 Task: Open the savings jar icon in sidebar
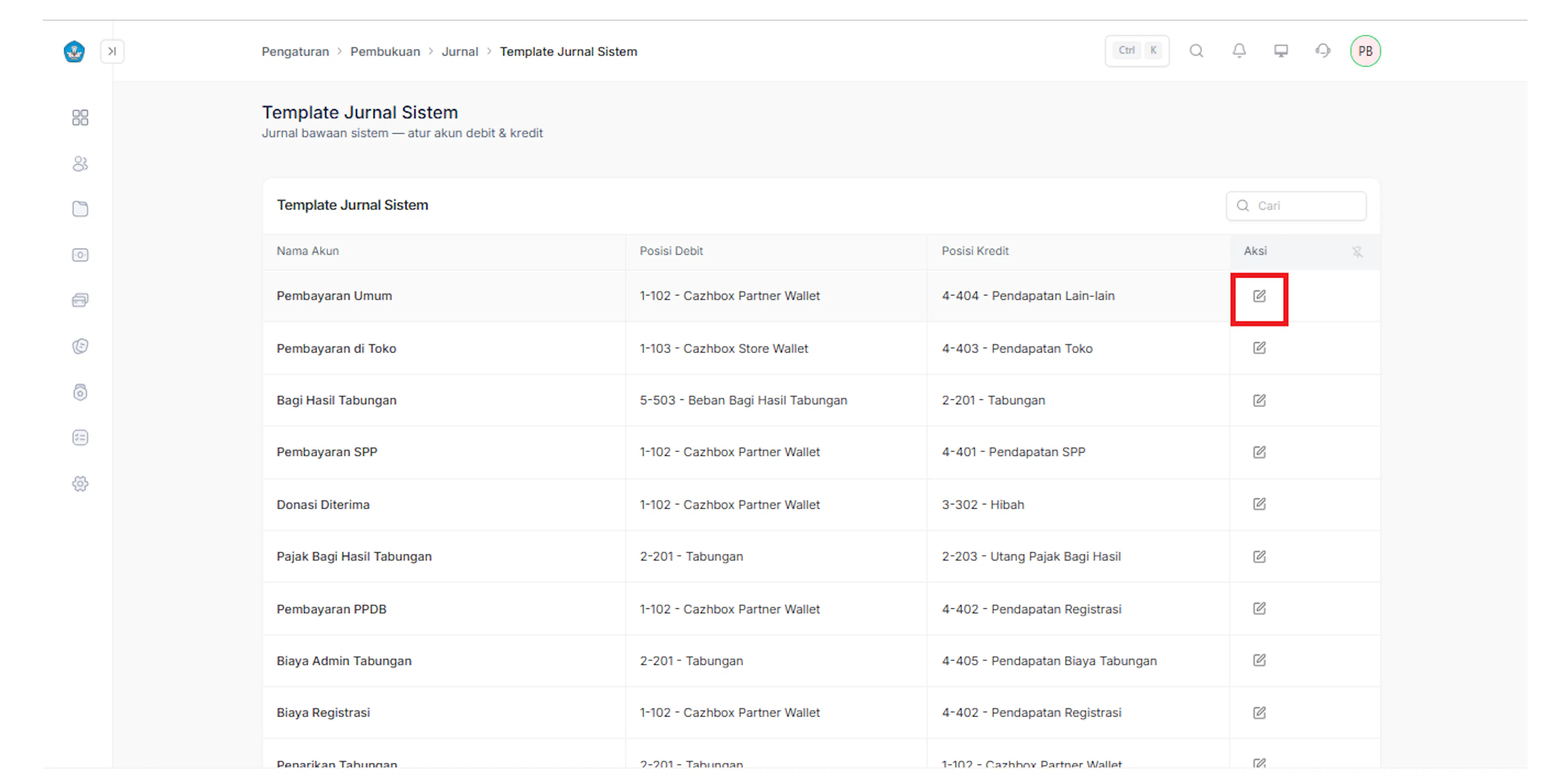[x=80, y=392]
